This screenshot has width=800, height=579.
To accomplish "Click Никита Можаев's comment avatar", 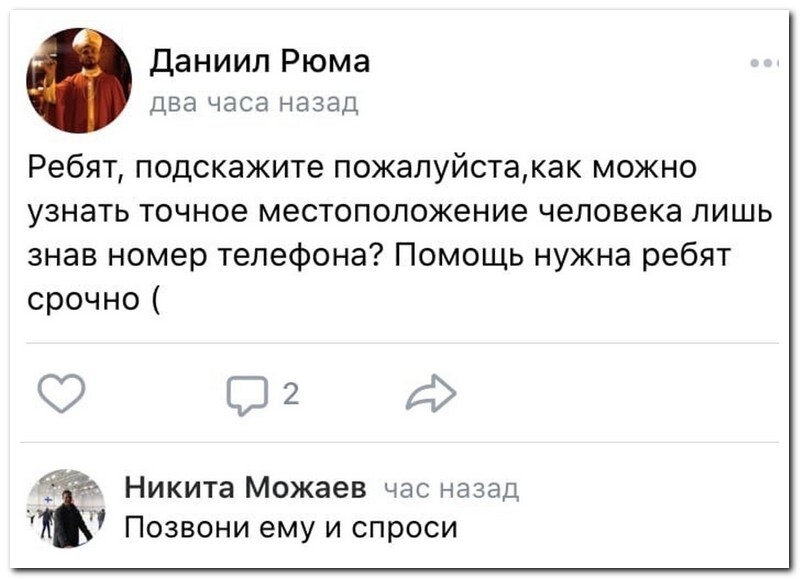I will [x=66, y=507].
